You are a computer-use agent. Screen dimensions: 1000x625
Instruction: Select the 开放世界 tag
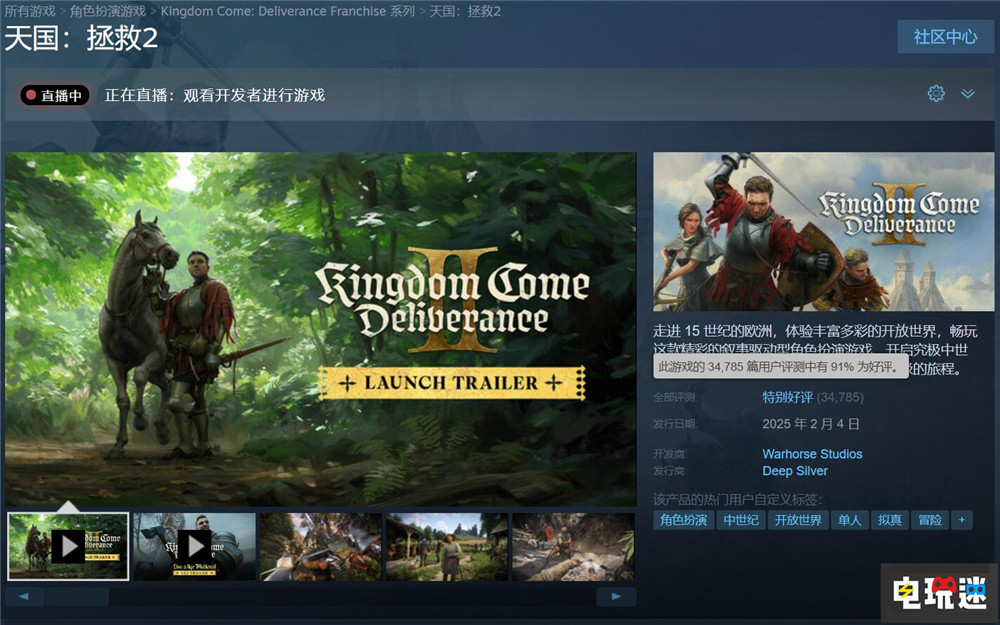pos(798,520)
